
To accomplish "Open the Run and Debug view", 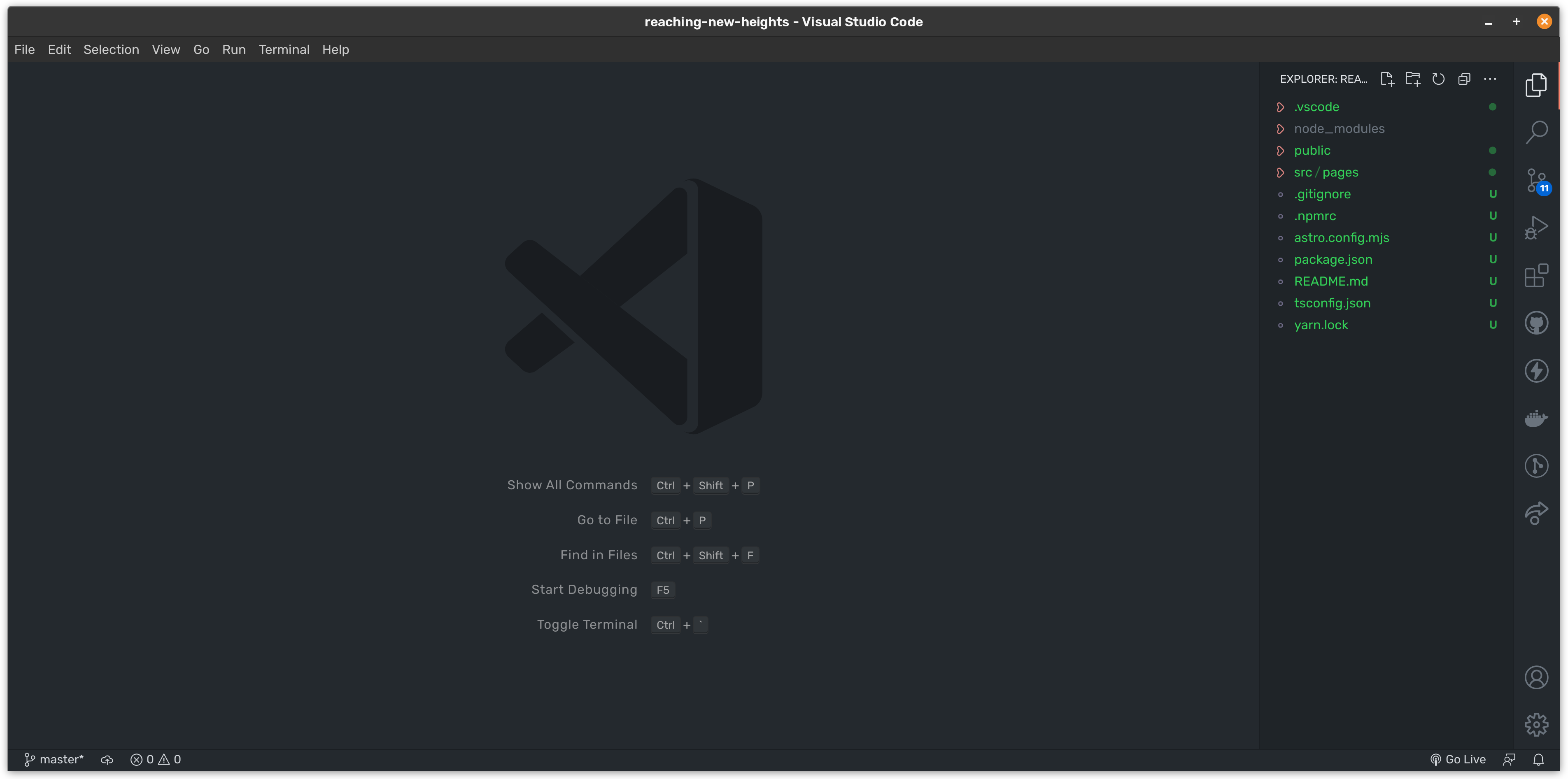I will 1536,228.
